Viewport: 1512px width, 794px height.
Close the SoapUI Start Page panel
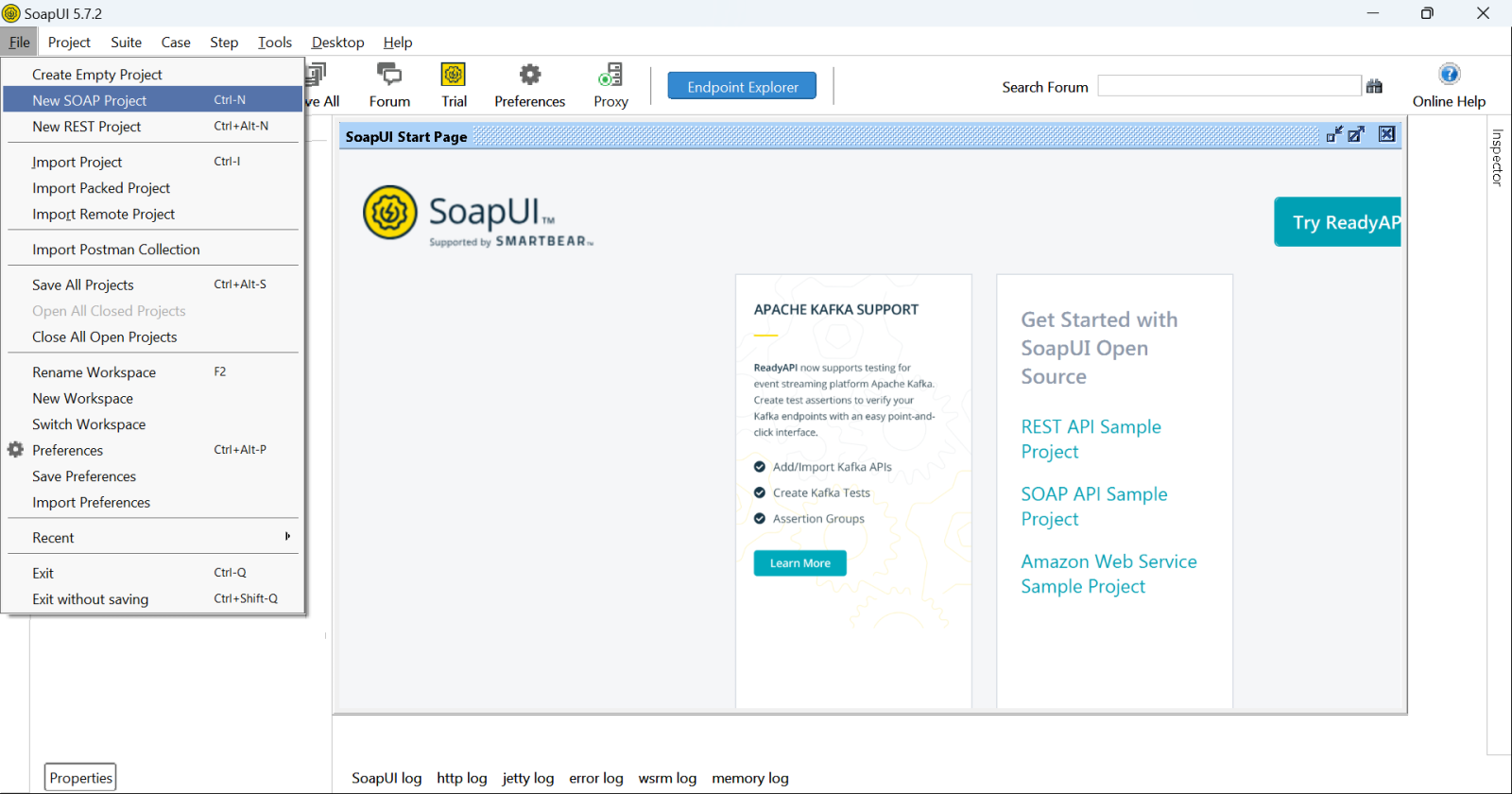click(1386, 134)
